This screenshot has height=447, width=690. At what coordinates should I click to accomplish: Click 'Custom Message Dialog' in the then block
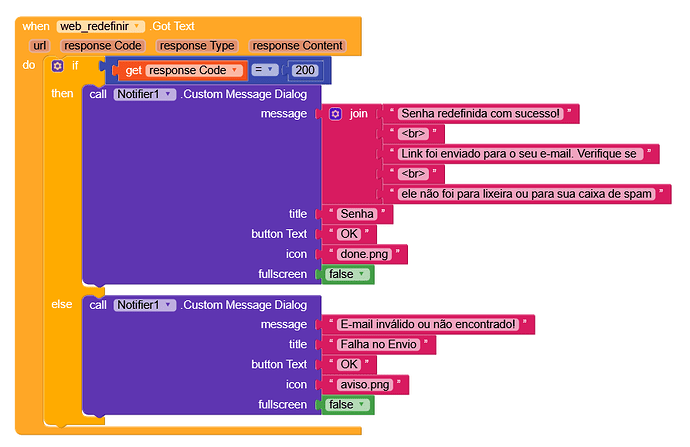pyautogui.click(x=244, y=94)
